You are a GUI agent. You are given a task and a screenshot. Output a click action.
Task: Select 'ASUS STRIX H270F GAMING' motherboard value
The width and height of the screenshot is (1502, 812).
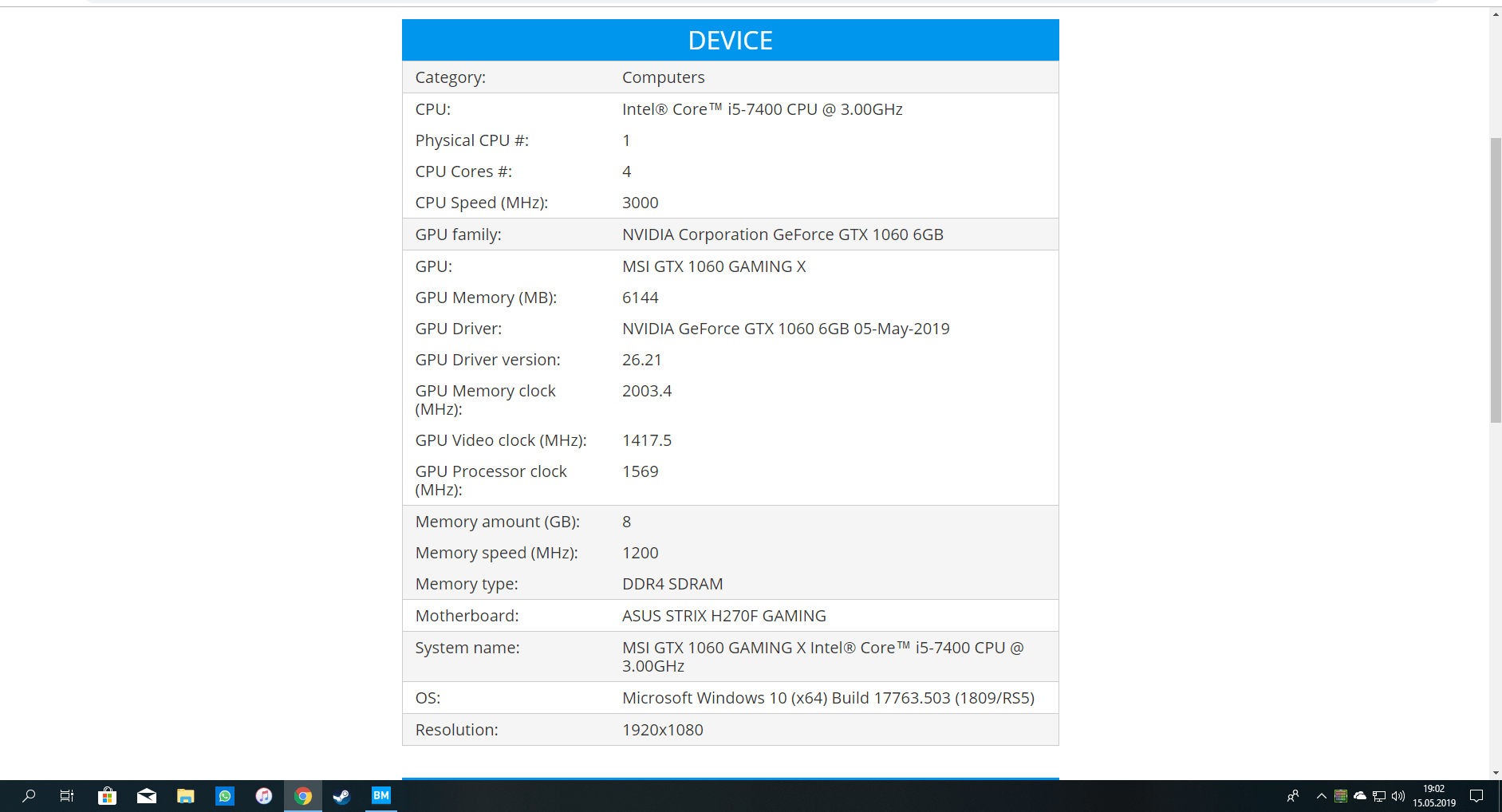(724, 616)
